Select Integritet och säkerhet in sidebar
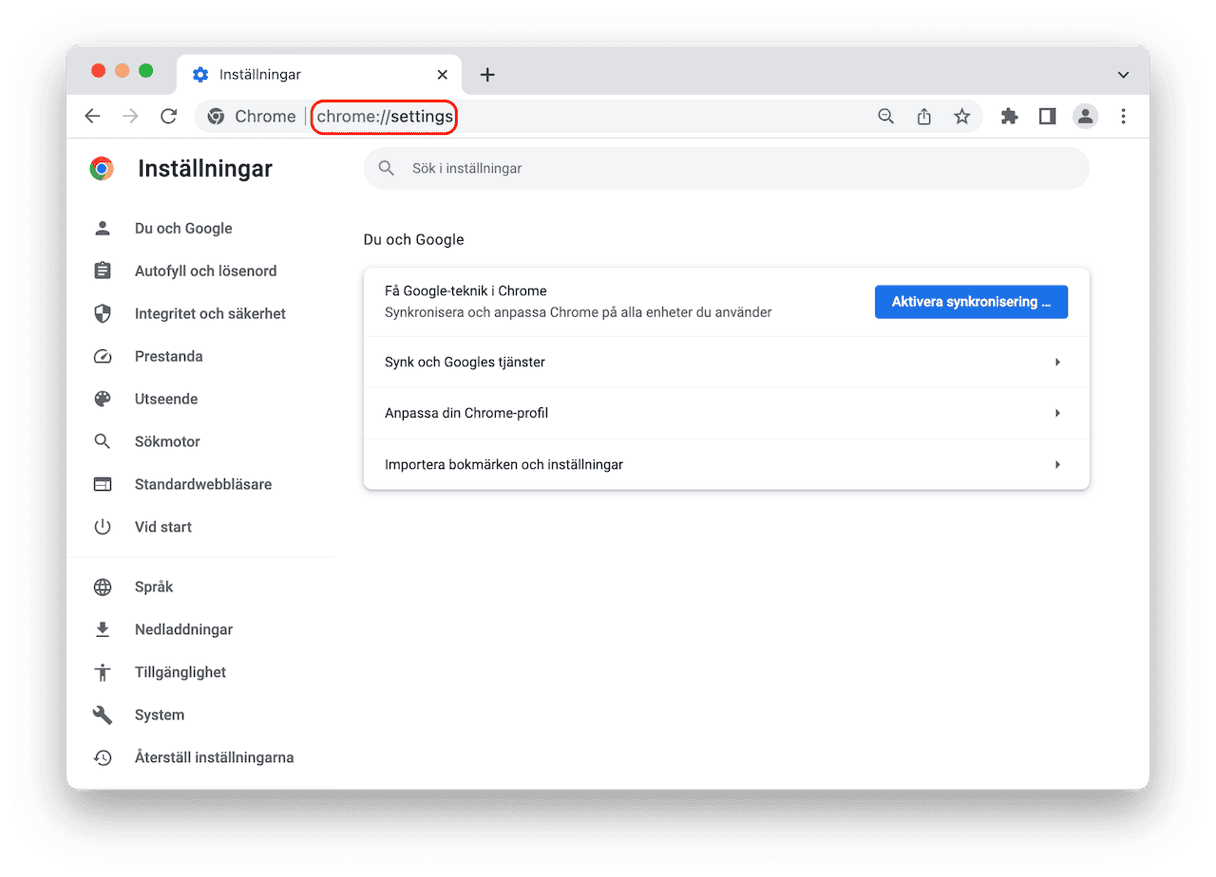The image size is (1216, 877). click(210, 314)
